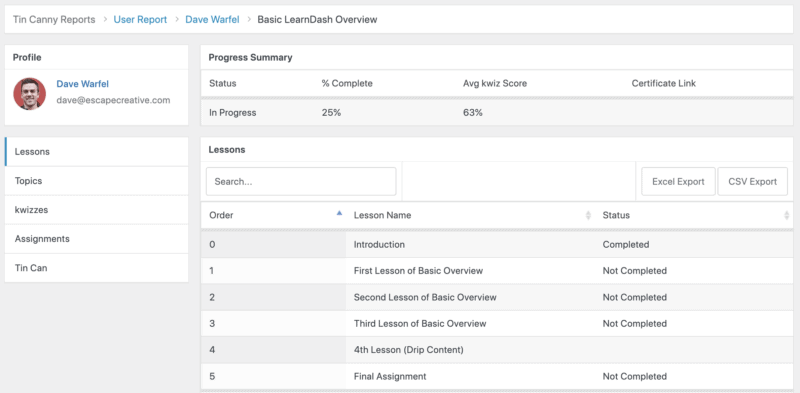Click the Dave Warfel profile name link
The width and height of the screenshot is (800, 393).
click(82, 84)
